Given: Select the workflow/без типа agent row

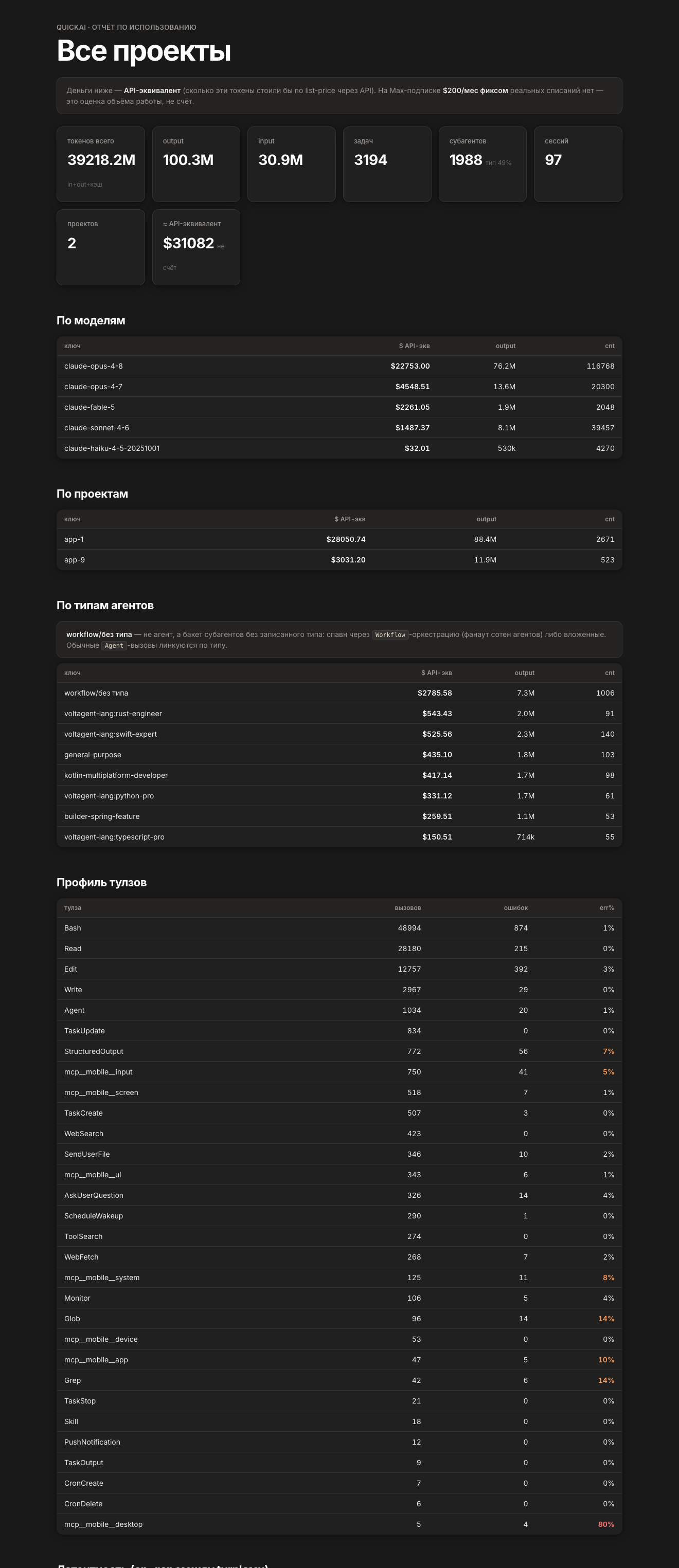Looking at the screenshot, I should [339, 694].
